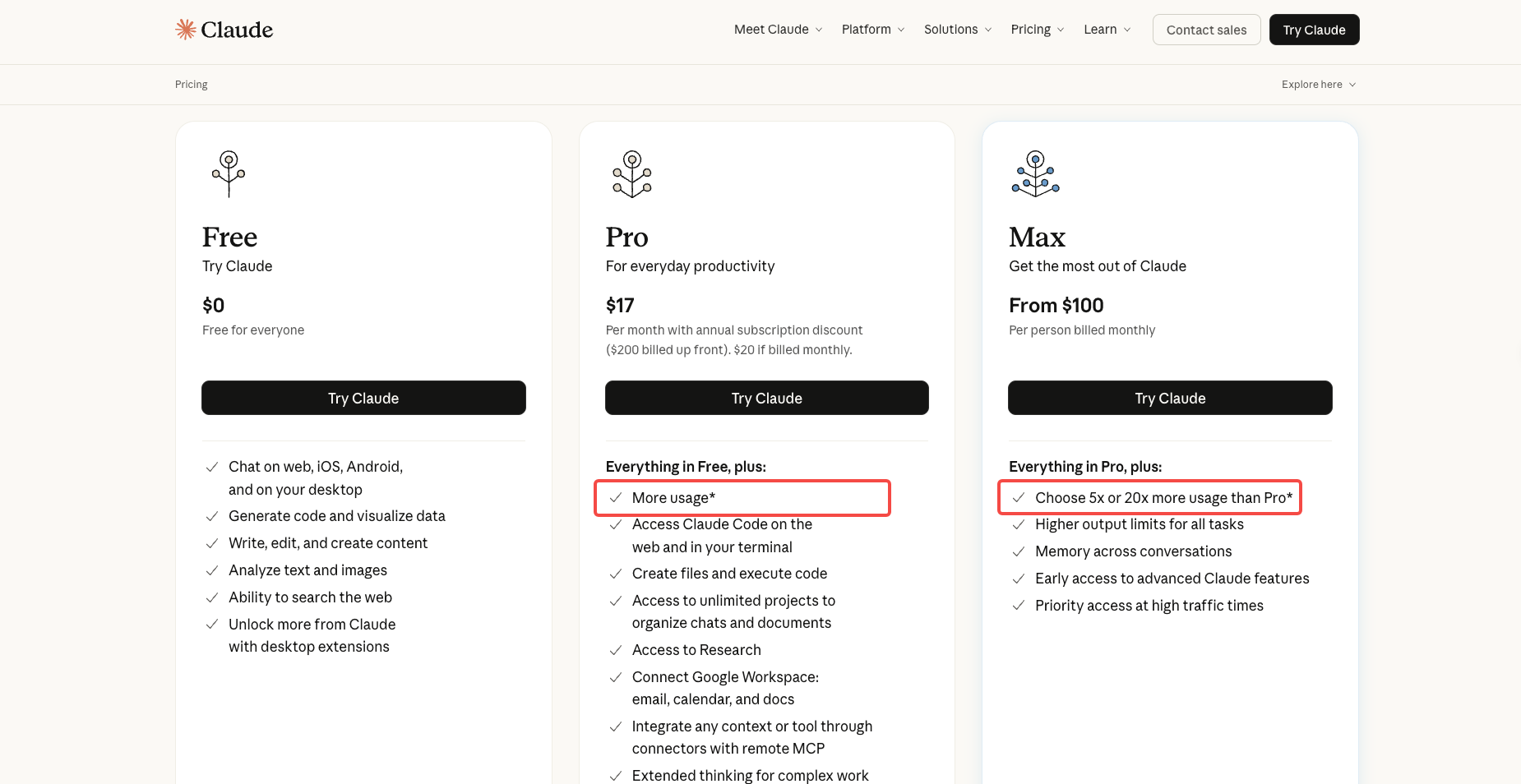Open the Platform dropdown in the header
Image resolution: width=1521 pixels, height=784 pixels.
point(873,30)
